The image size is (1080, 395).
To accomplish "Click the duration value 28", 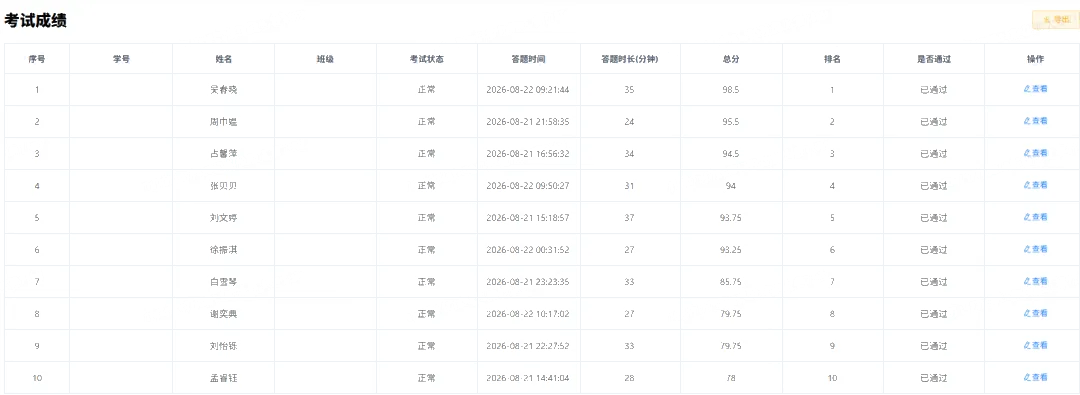I will (x=630, y=378).
